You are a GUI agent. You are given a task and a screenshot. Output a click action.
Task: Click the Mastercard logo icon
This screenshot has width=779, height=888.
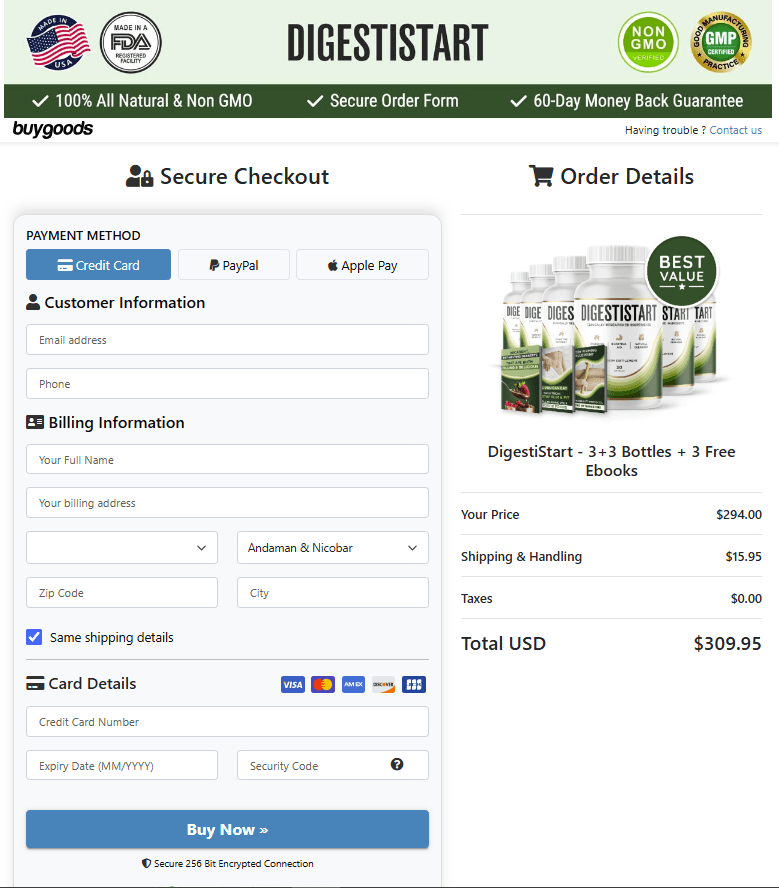pos(322,685)
